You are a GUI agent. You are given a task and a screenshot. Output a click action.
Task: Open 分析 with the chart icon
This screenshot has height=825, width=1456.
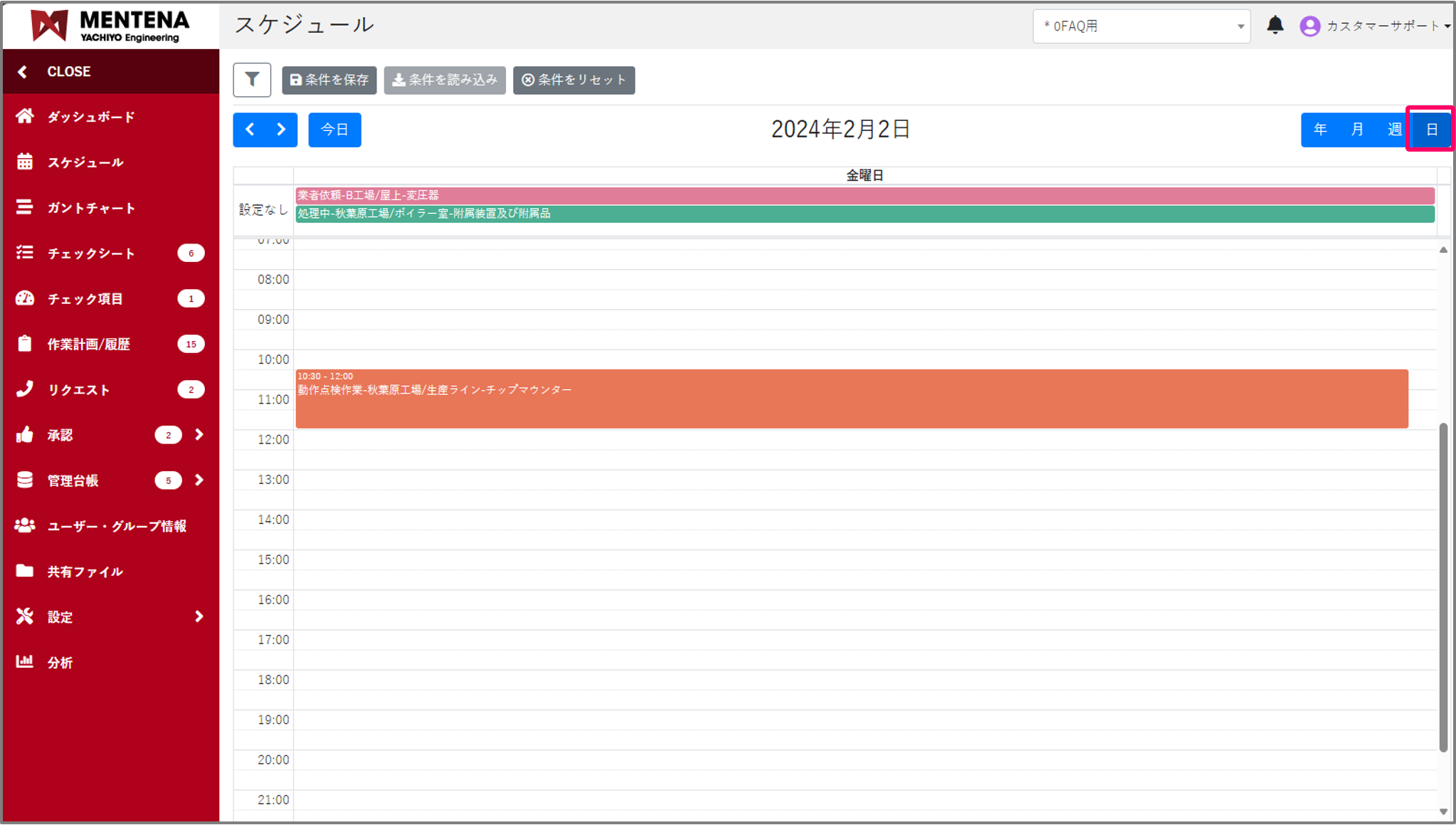tap(25, 662)
